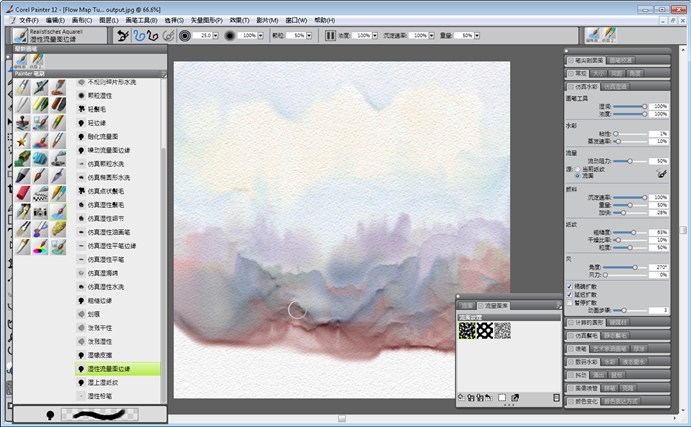Click the white square icon in flow map library footer

[x=502, y=398]
